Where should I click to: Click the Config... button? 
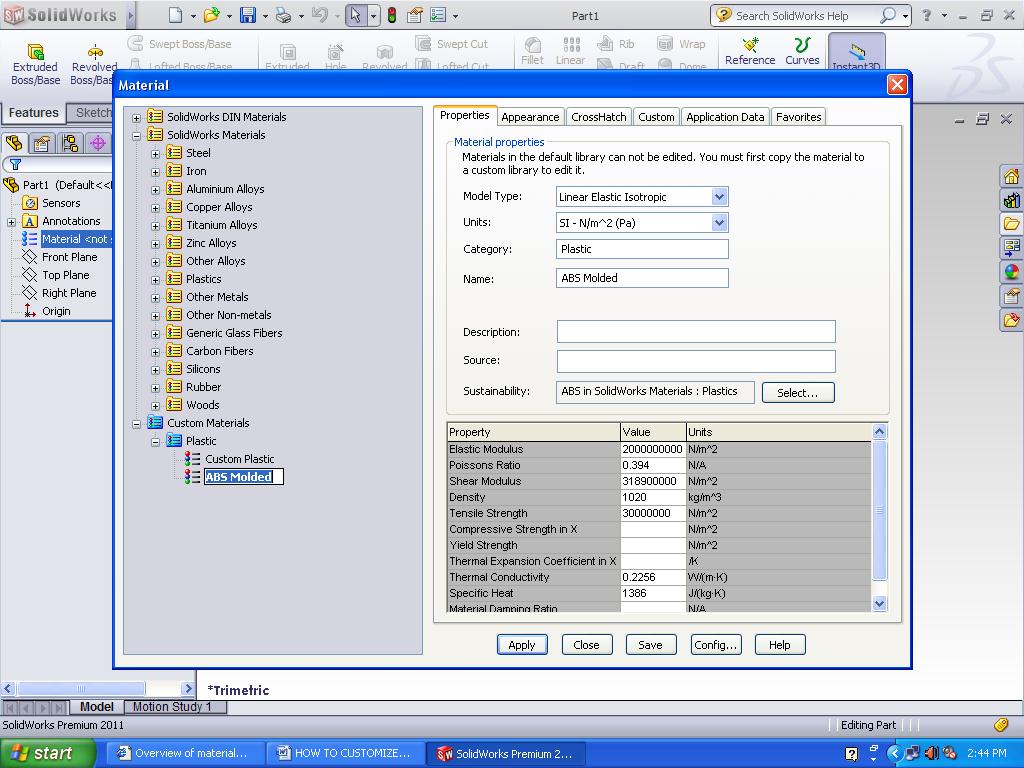pyautogui.click(x=716, y=645)
